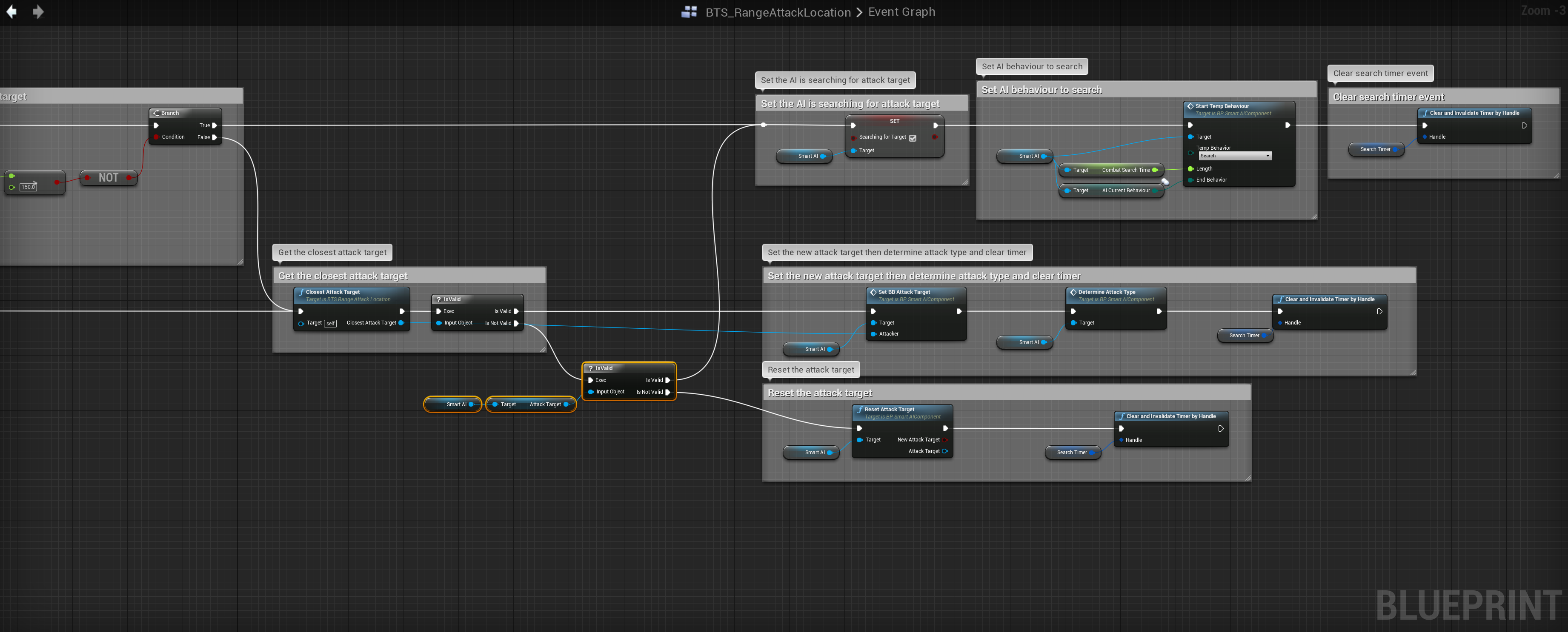The height and width of the screenshot is (632, 1568).
Task: Click the Determine Attack Type node icon
Action: 1073,292
